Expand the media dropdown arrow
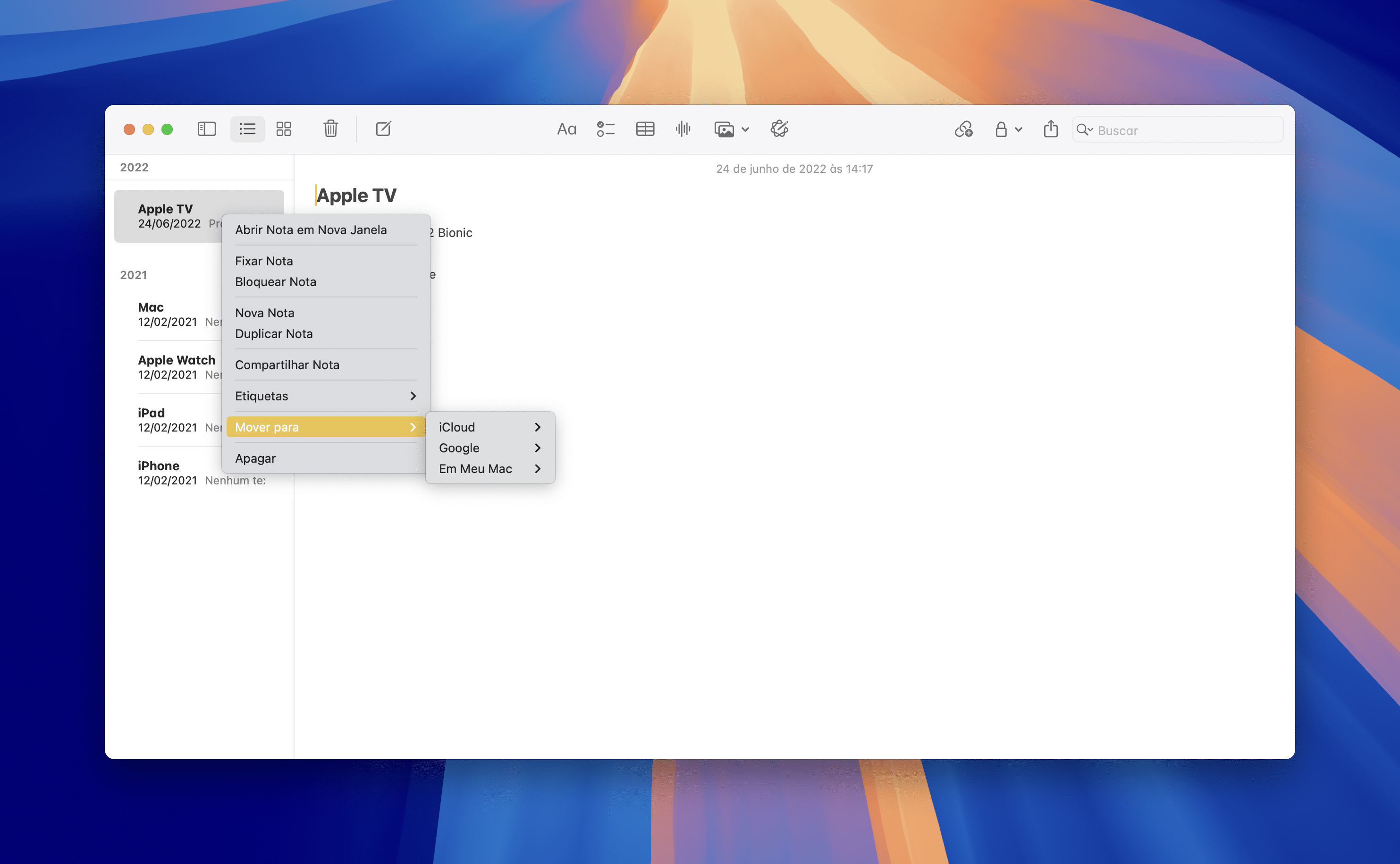The height and width of the screenshot is (864, 1400). point(745,130)
